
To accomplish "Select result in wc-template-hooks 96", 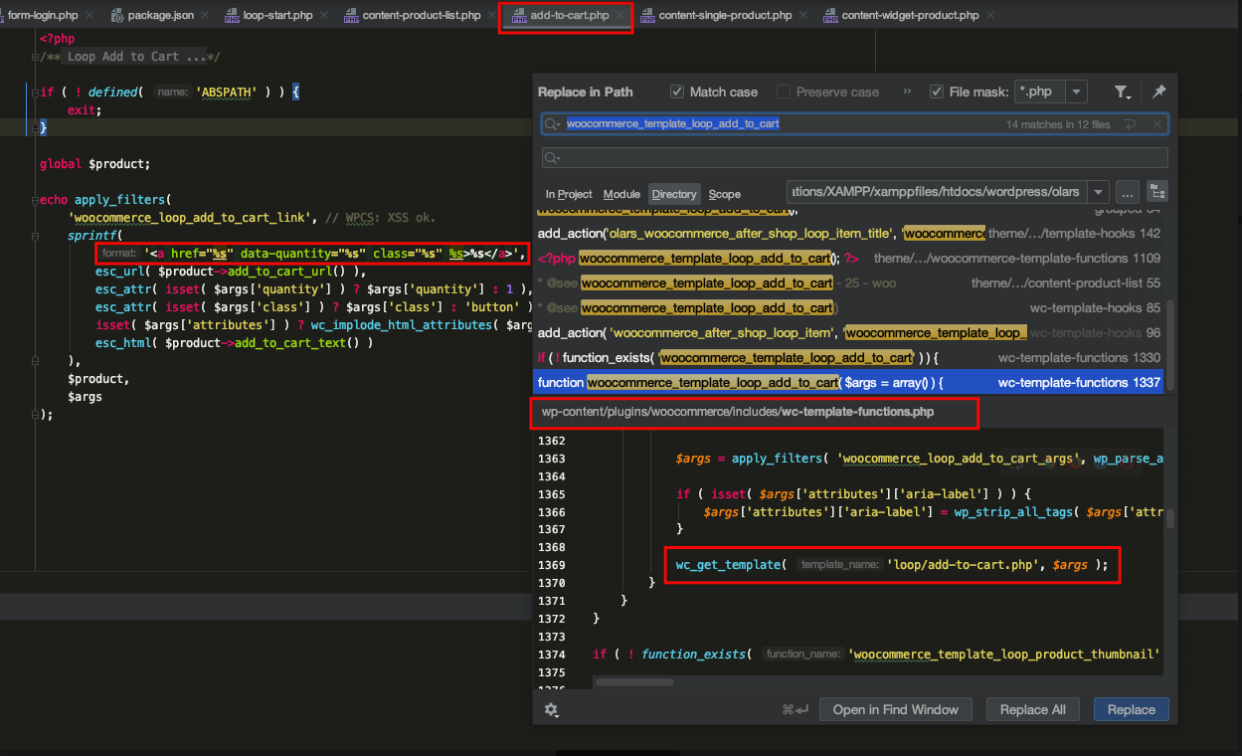I will (x=849, y=333).
